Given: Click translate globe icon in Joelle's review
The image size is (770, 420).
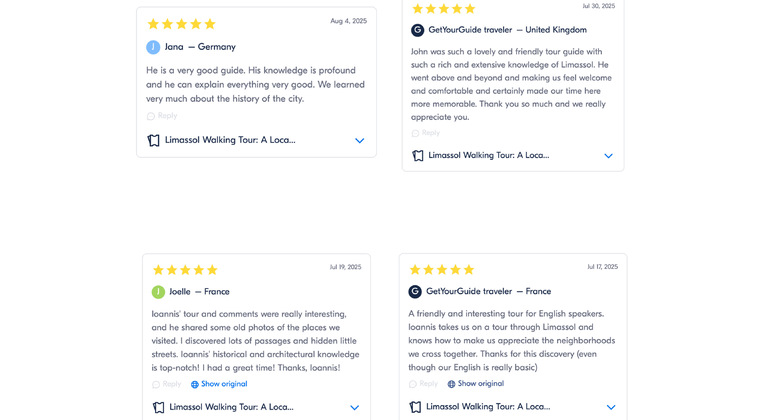Looking at the screenshot, I should coord(195,384).
